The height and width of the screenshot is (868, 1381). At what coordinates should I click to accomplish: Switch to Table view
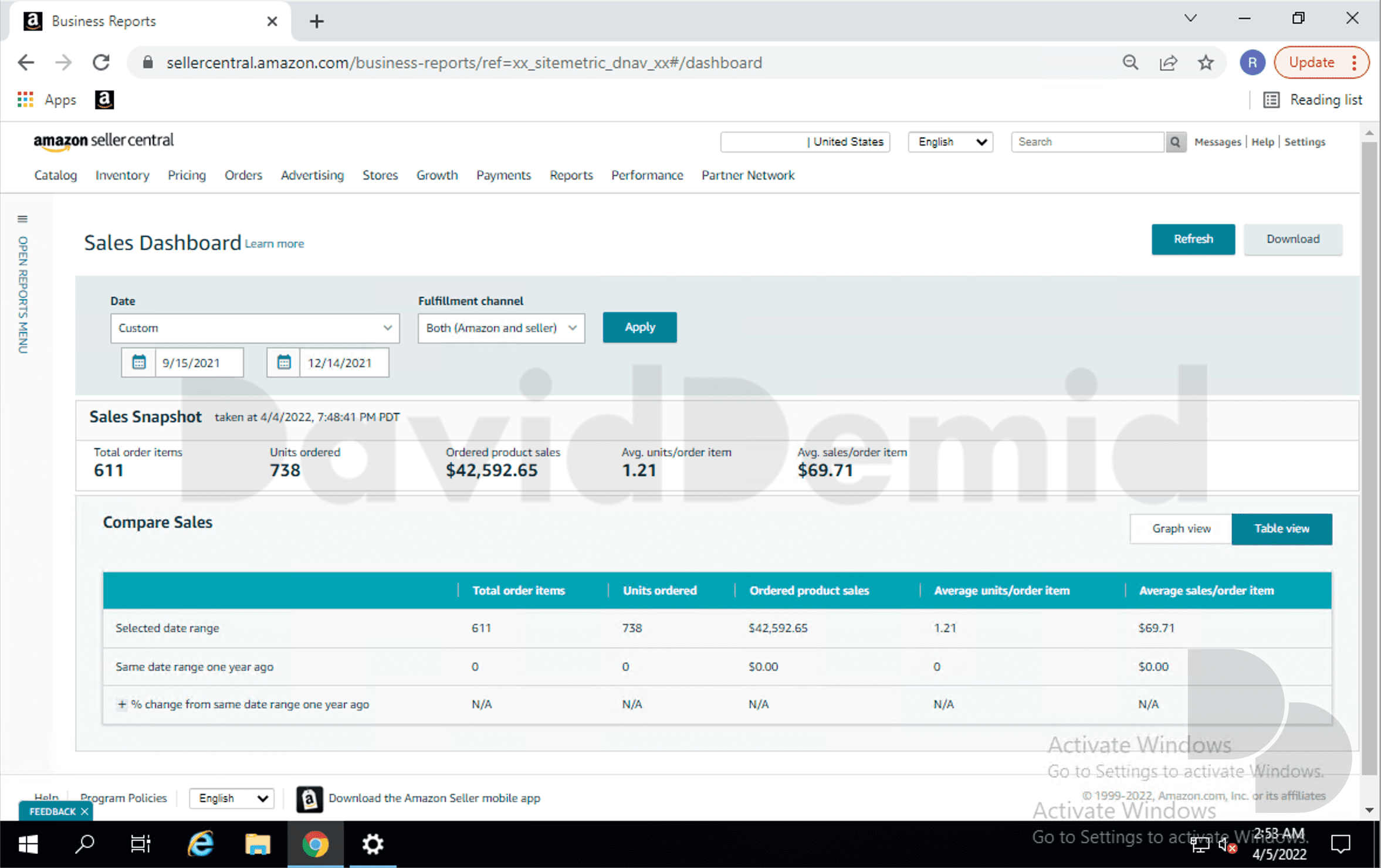1282,529
